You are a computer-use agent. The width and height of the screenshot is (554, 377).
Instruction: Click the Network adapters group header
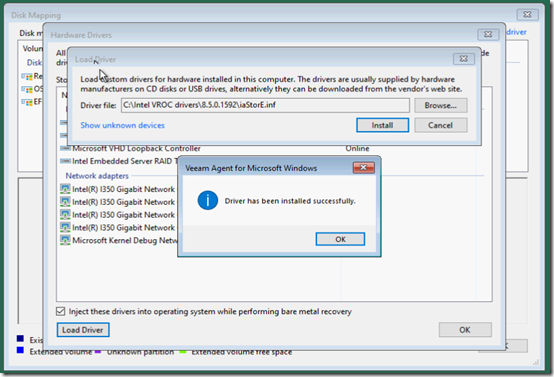97,176
